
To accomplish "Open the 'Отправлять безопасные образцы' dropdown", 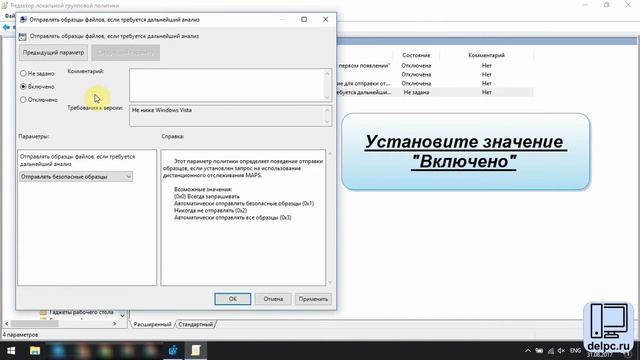I will (76, 177).
